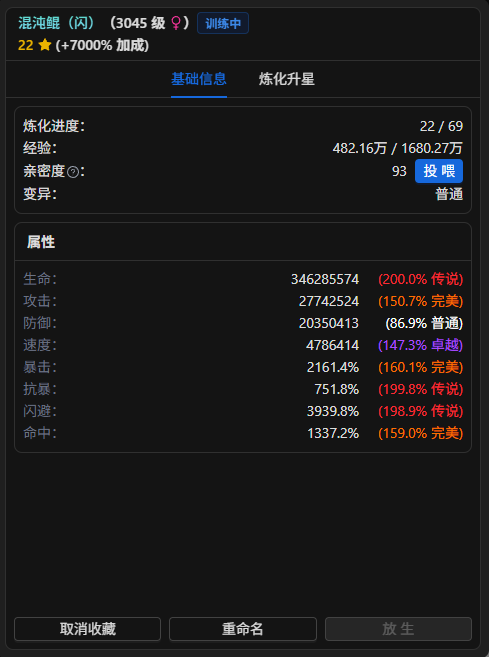Click the greyed-out 放生 button
The height and width of the screenshot is (657, 489).
[398, 629]
